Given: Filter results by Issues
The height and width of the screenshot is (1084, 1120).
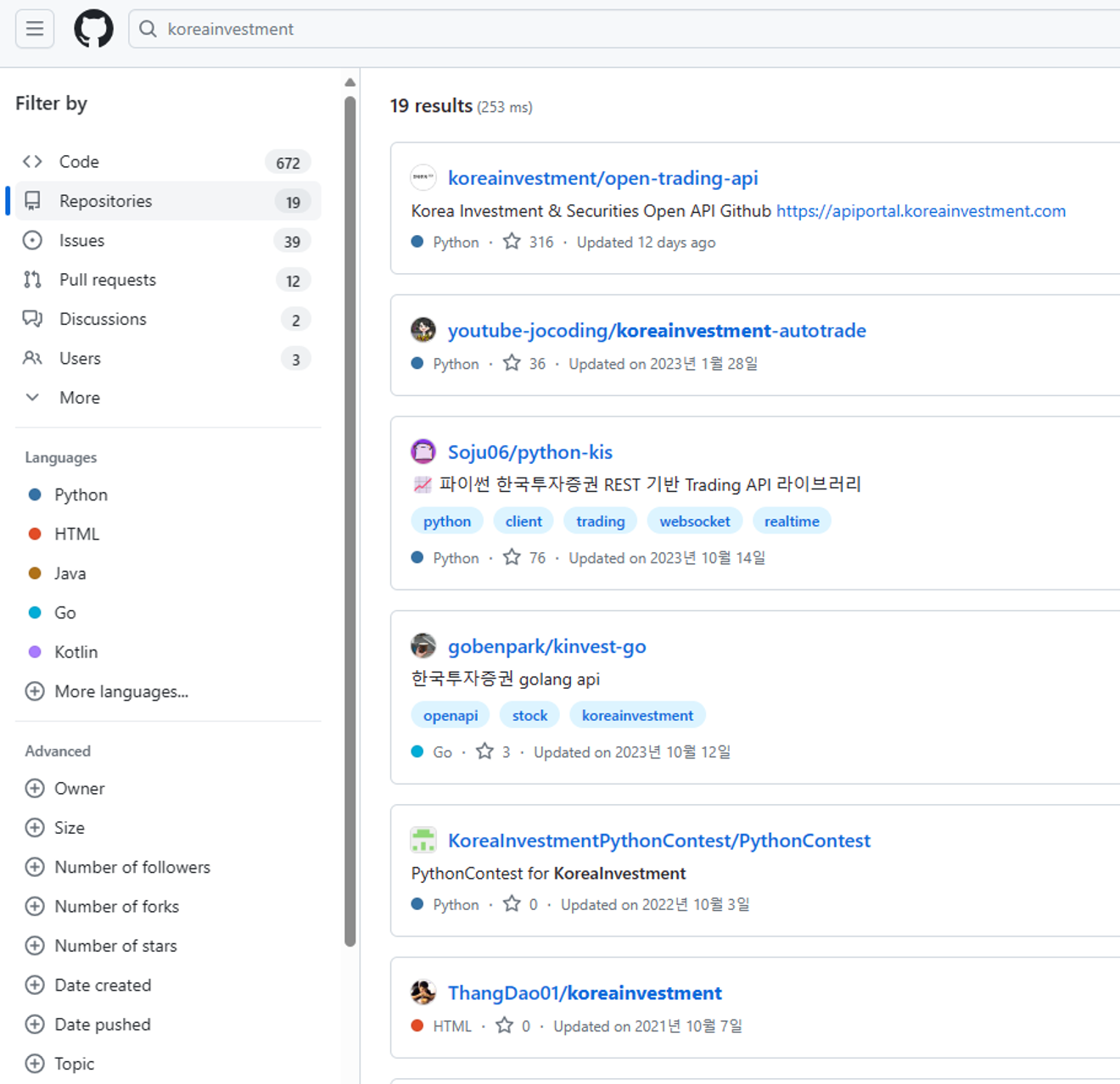Looking at the screenshot, I should click(168, 241).
